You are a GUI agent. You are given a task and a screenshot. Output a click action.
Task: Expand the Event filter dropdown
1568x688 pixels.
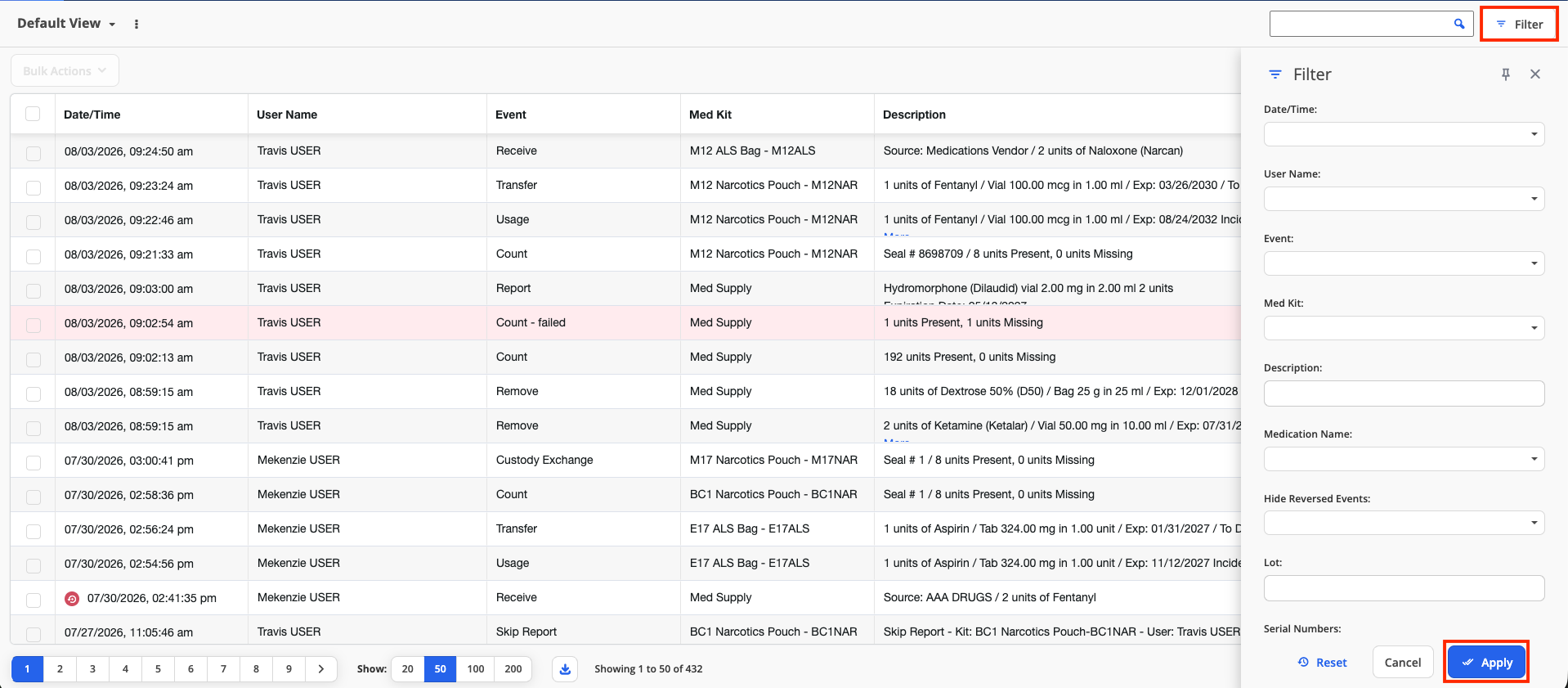tap(1404, 263)
